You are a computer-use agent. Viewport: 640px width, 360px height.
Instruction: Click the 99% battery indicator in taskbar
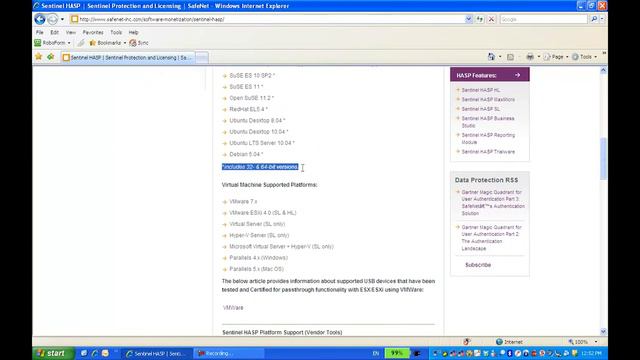[396, 353]
